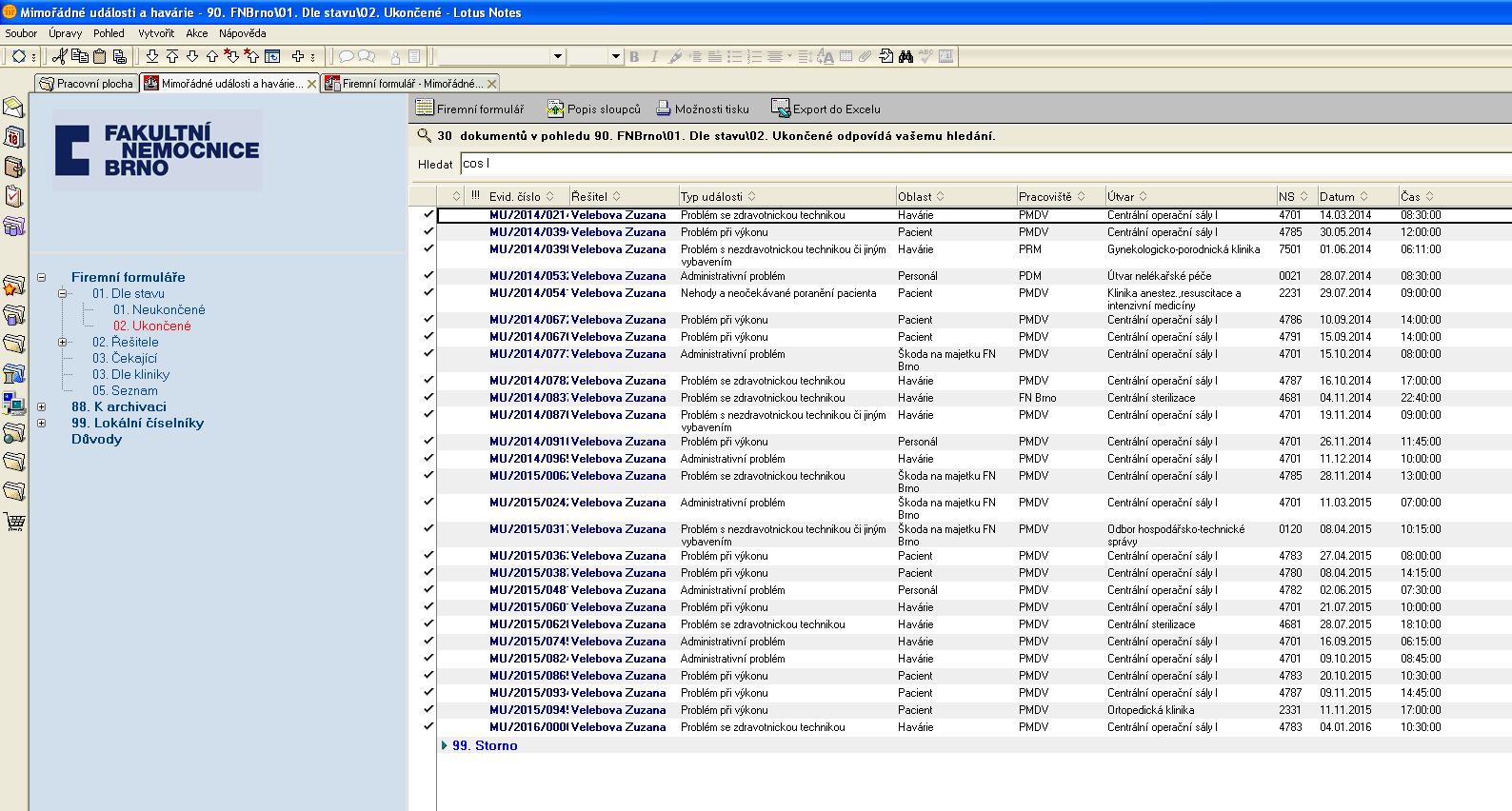Image resolution: width=1512 pixels, height=811 pixels.
Task: Open the To Do clipboard bookmark
Action: (x=13, y=196)
